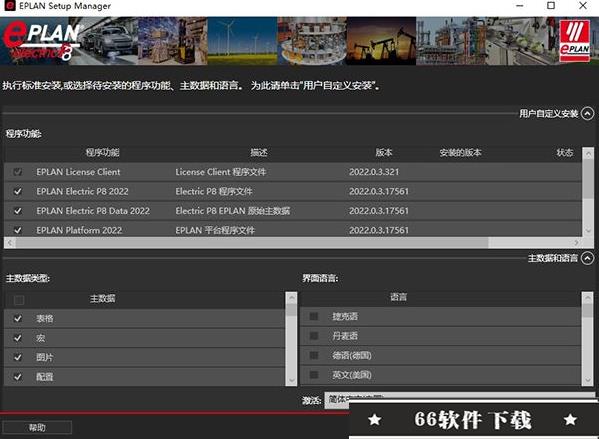Click the red EPLAN logo at banner right
The height and width of the screenshot is (439, 599).
[575, 41]
